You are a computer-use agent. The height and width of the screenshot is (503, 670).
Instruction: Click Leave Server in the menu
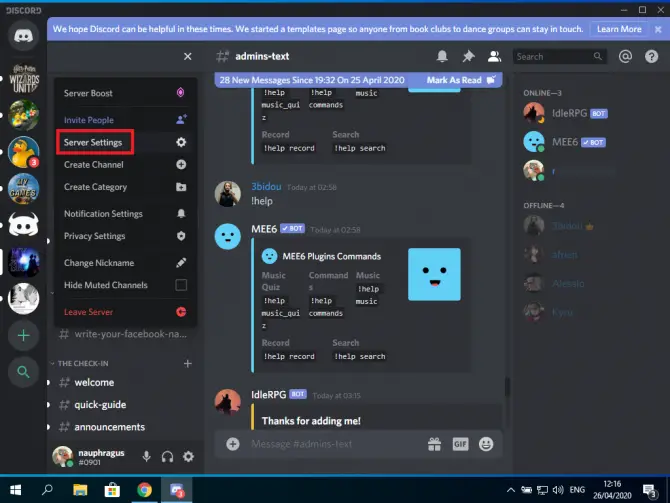point(126,312)
